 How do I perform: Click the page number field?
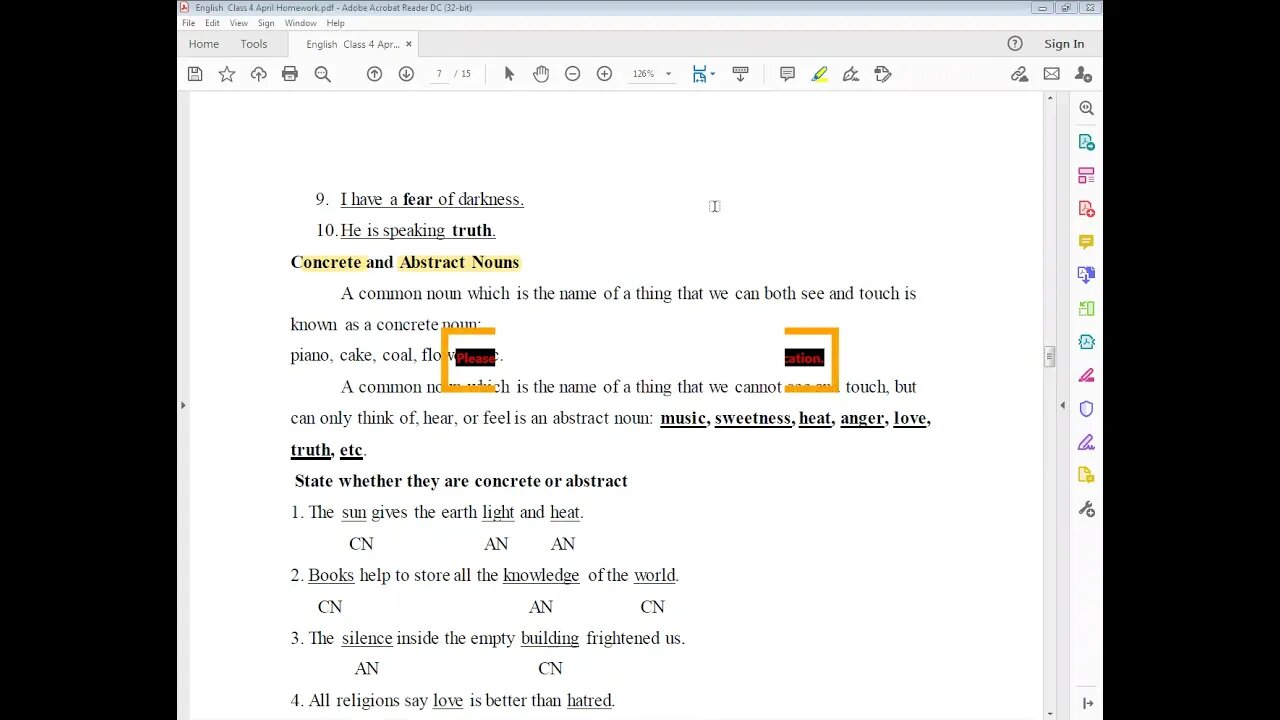pos(438,74)
